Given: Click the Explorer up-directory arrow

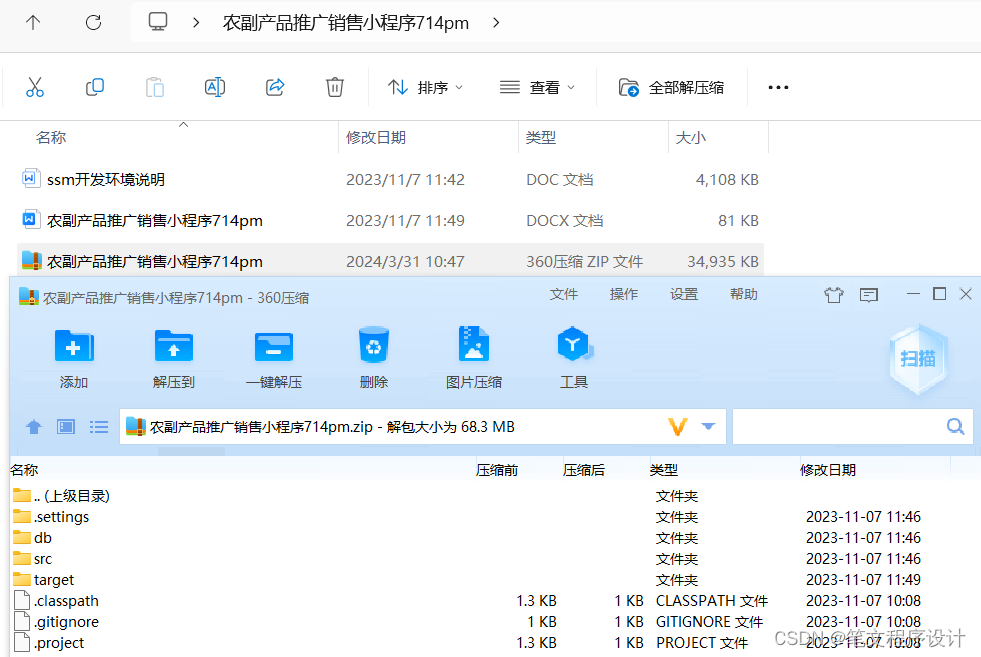Looking at the screenshot, I should pyautogui.click(x=33, y=23).
